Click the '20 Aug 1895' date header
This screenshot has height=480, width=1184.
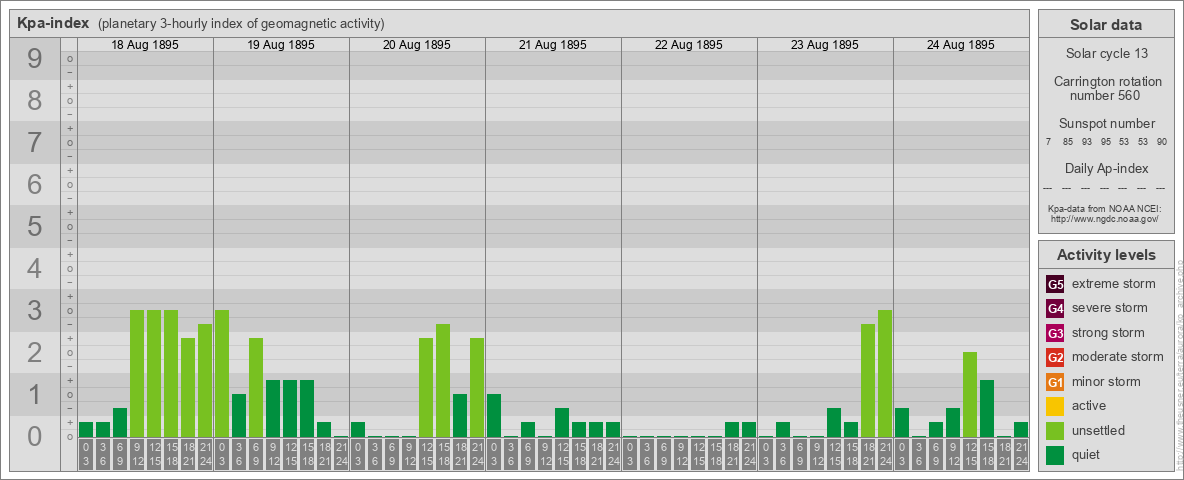point(417,45)
